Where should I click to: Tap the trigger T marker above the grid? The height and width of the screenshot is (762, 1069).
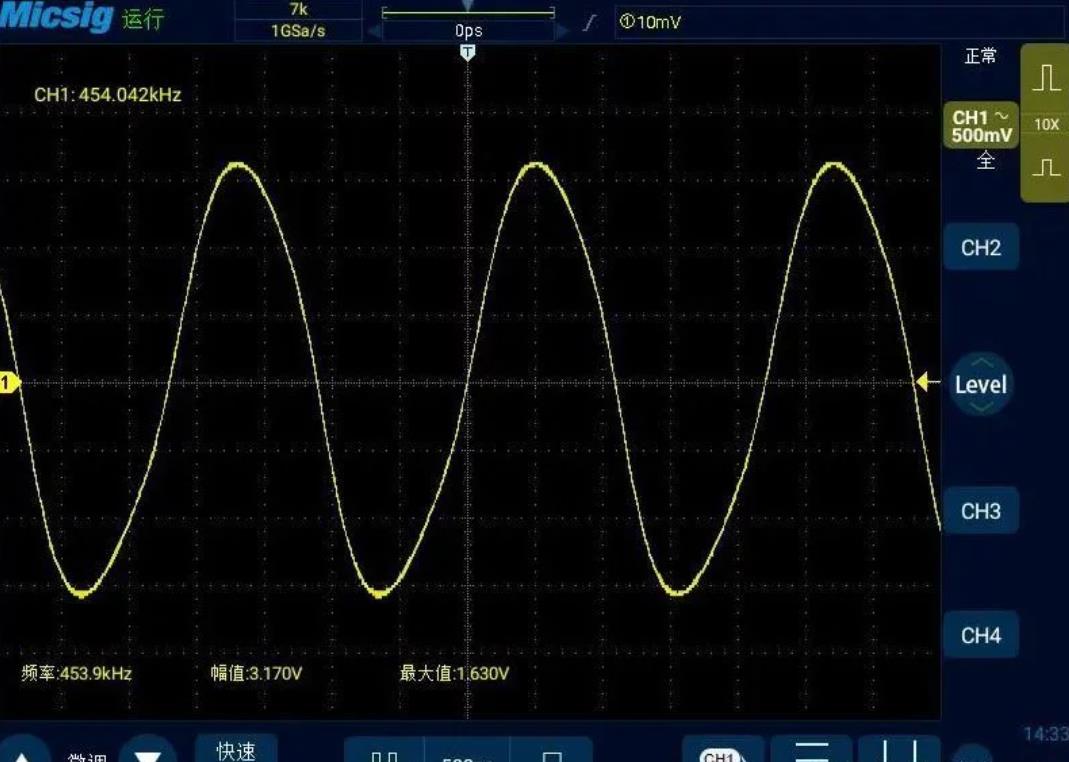click(467, 52)
